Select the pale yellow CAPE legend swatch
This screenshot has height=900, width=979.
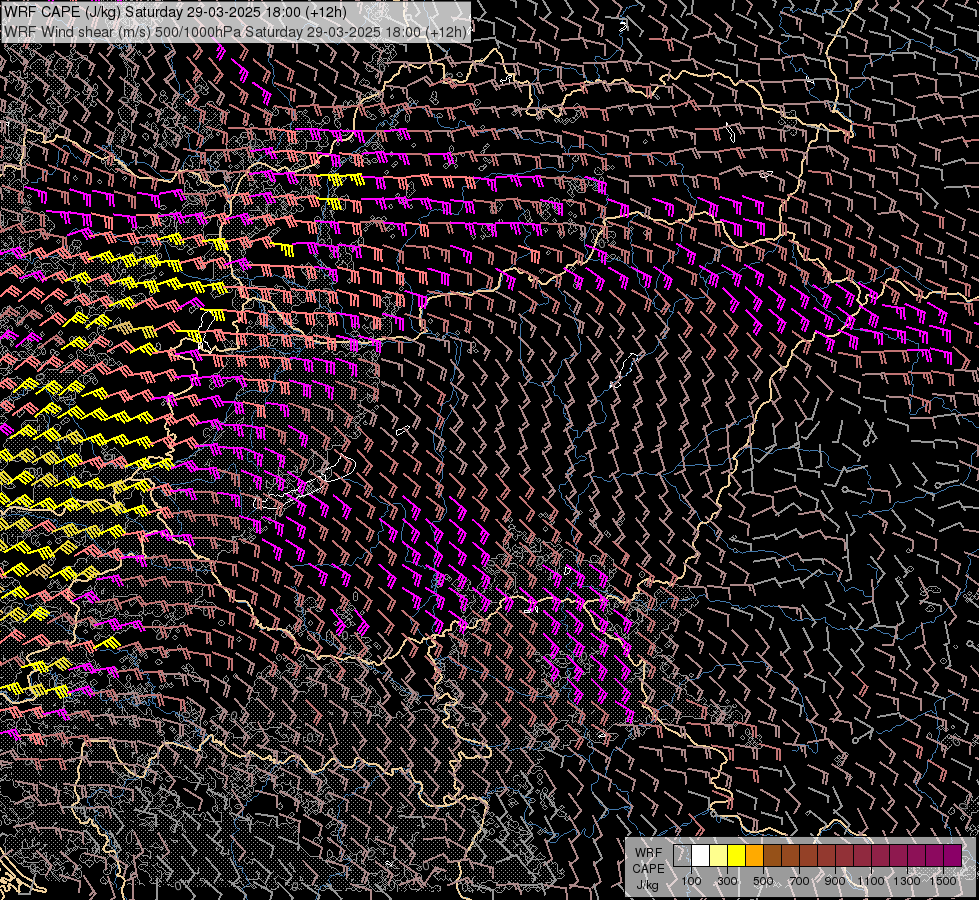[x=719, y=855]
